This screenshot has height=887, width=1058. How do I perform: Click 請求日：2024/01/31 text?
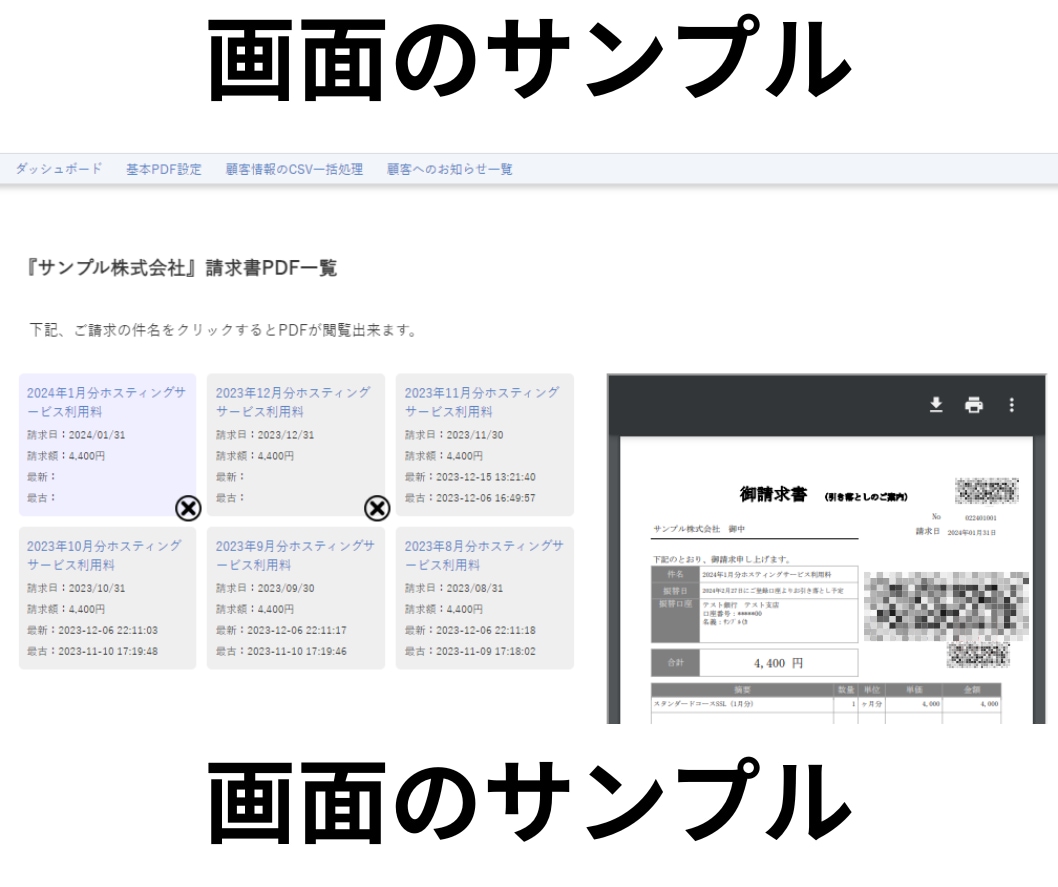point(76,435)
